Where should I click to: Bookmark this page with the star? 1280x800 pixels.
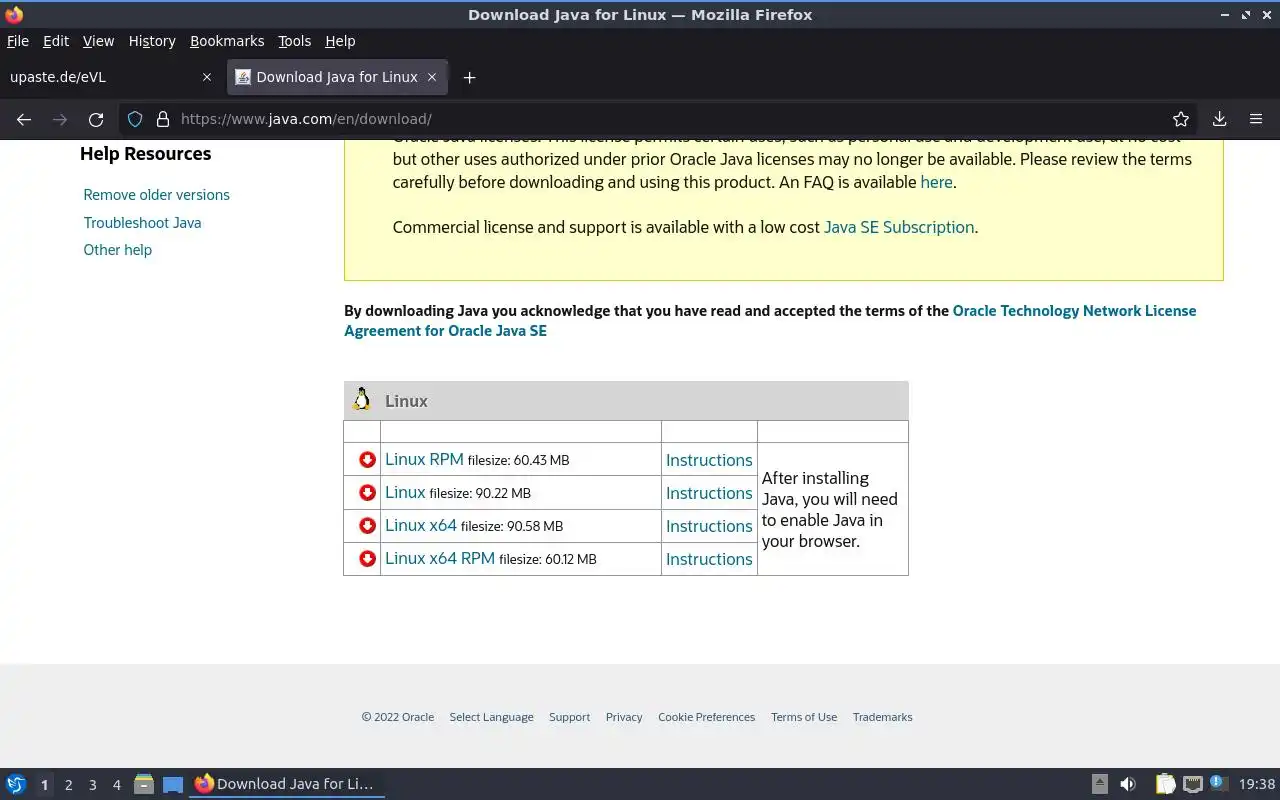tap(1181, 119)
